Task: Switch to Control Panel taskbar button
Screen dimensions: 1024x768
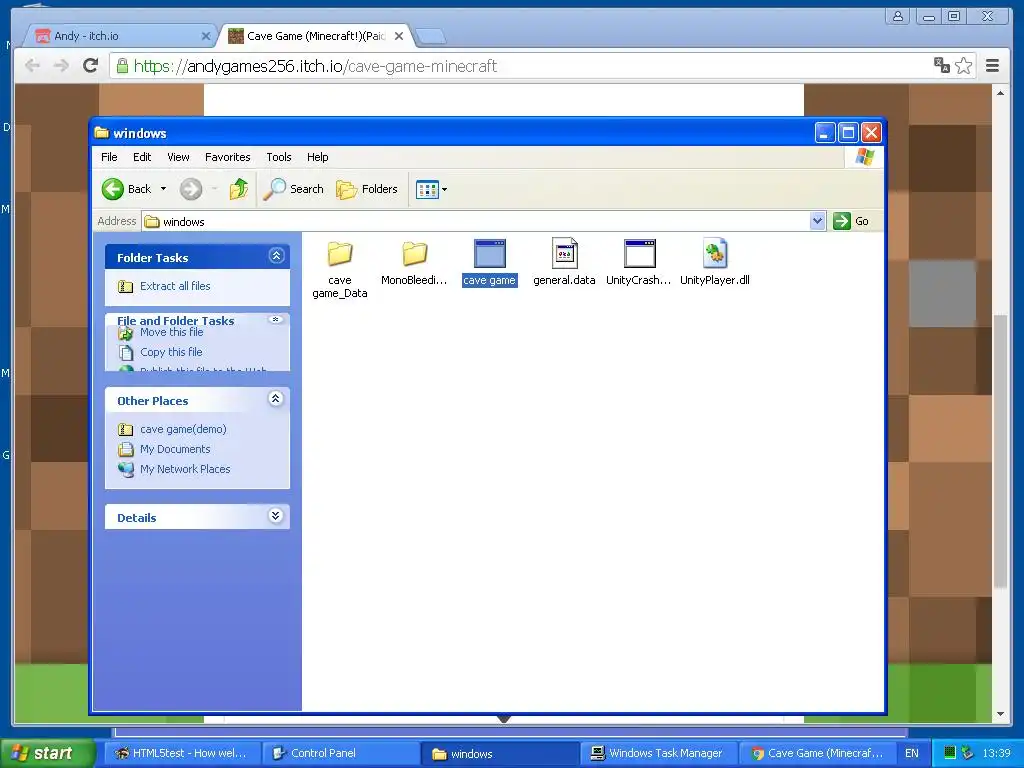Action: pos(342,753)
